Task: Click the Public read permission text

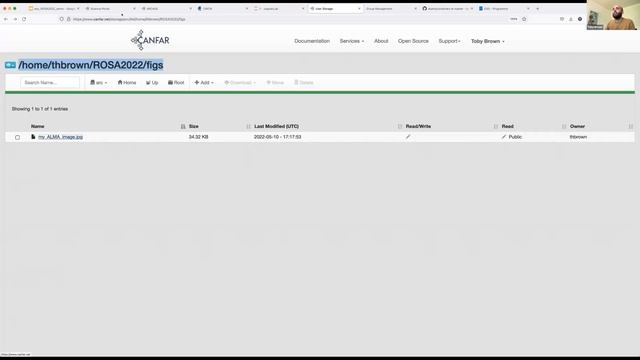Action: pos(515,137)
